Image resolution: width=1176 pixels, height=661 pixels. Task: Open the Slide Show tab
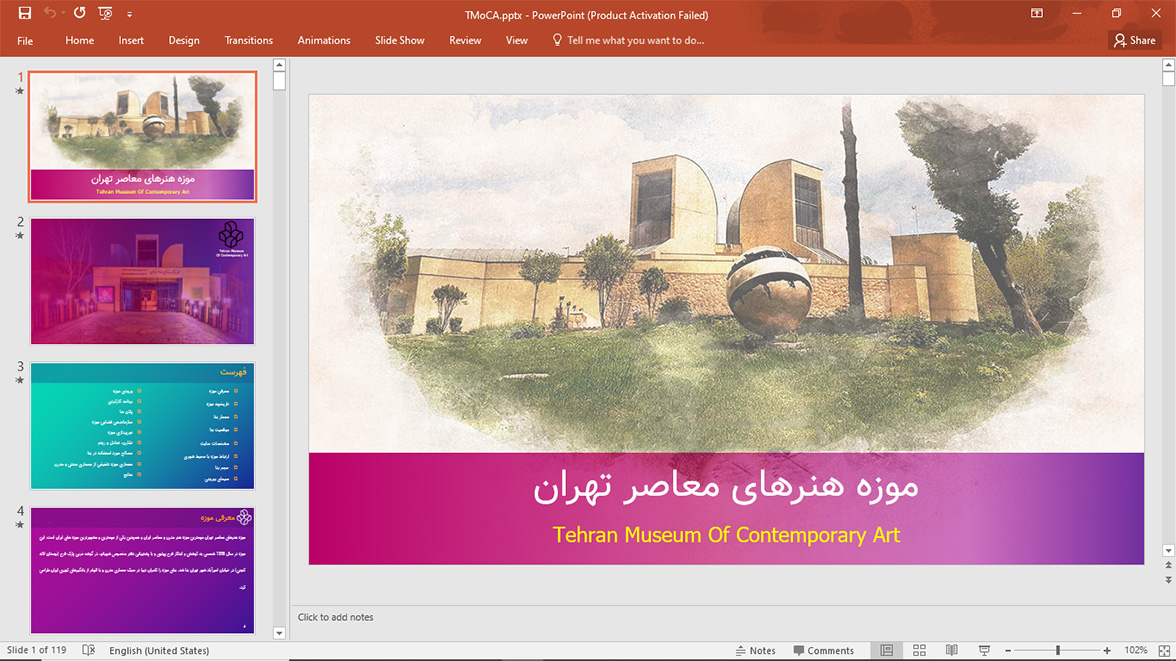(400, 41)
